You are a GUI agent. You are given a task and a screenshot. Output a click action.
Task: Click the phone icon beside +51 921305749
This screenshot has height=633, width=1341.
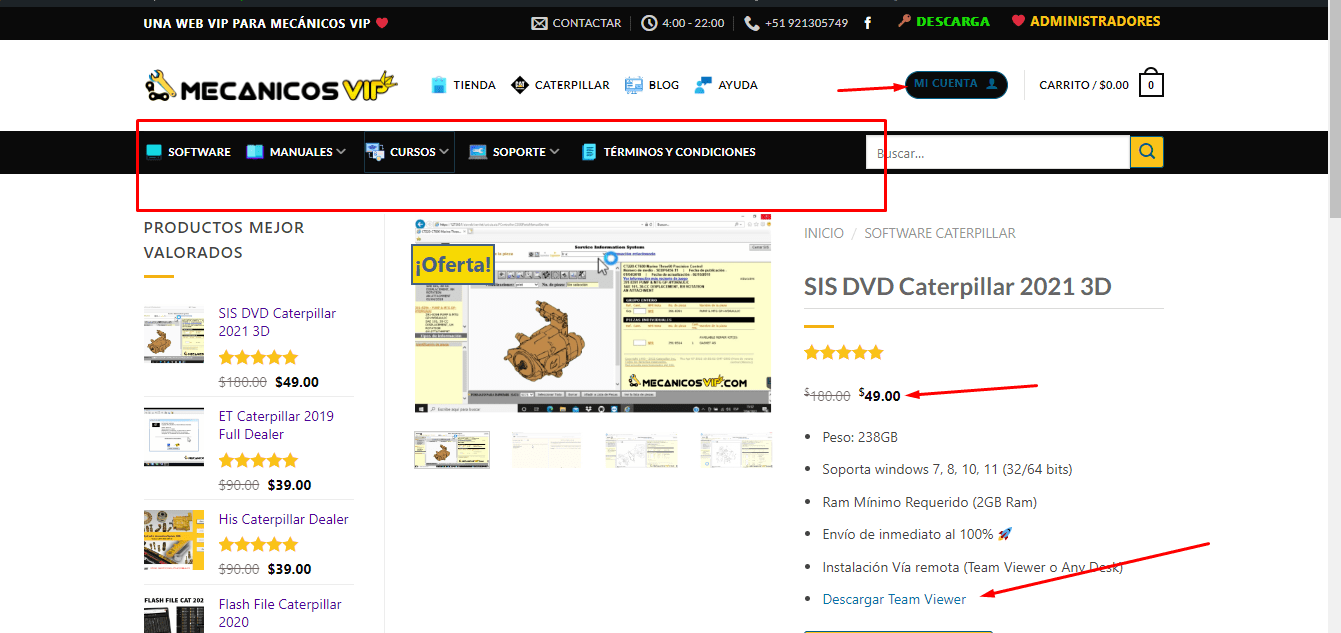[x=751, y=23]
